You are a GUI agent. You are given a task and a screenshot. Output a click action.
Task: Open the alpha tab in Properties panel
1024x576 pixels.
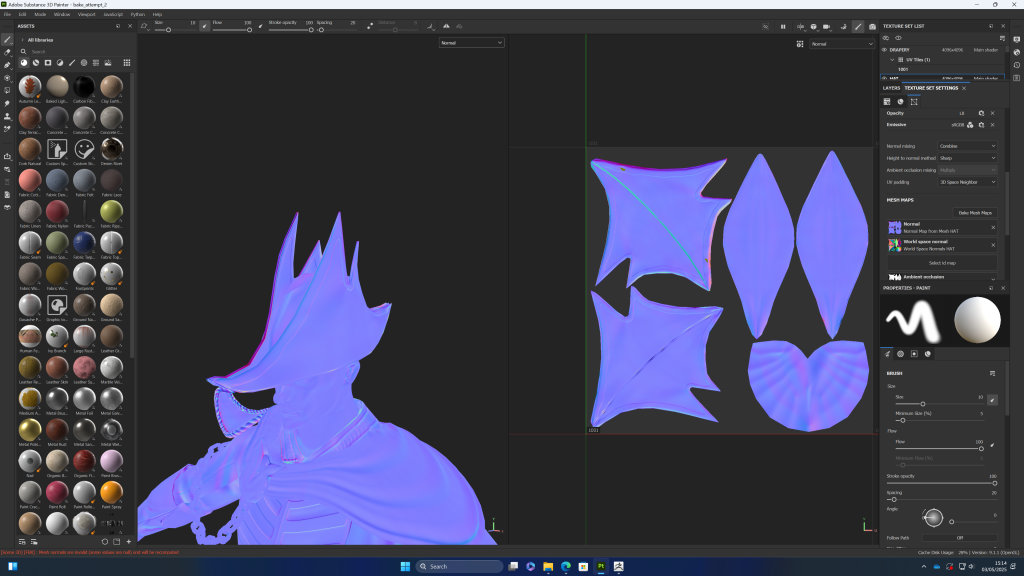tap(900, 353)
